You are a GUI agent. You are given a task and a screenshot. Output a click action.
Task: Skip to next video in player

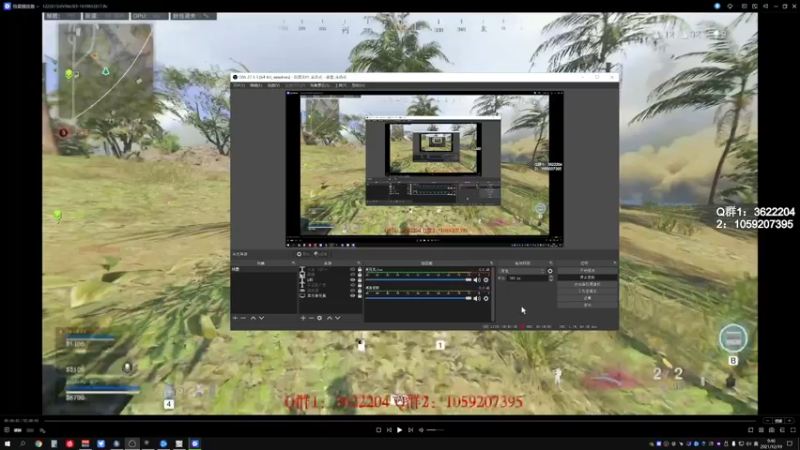coord(410,430)
